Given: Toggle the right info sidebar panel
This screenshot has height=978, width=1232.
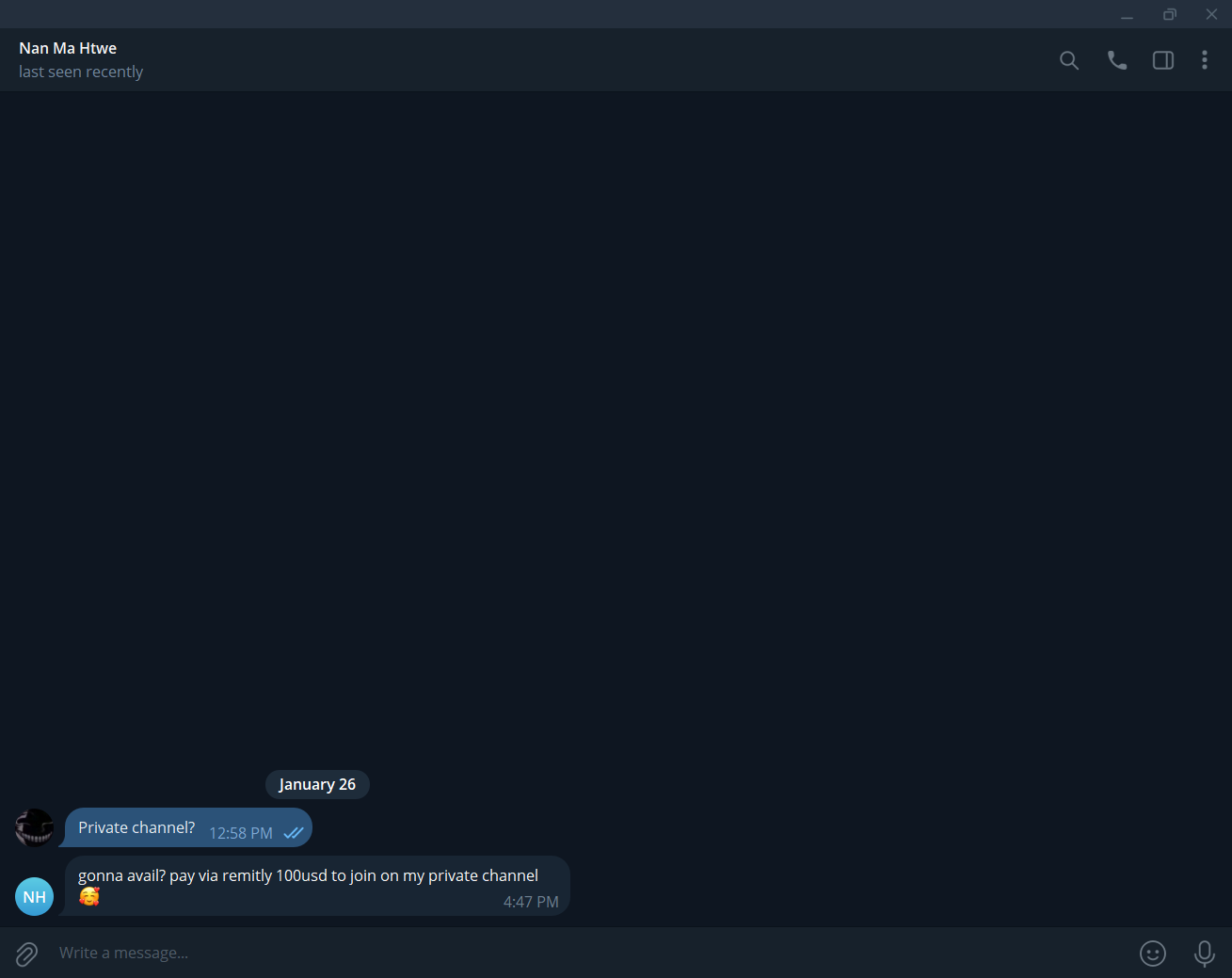Looking at the screenshot, I should pyautogui.click(x=1163, y=60).
